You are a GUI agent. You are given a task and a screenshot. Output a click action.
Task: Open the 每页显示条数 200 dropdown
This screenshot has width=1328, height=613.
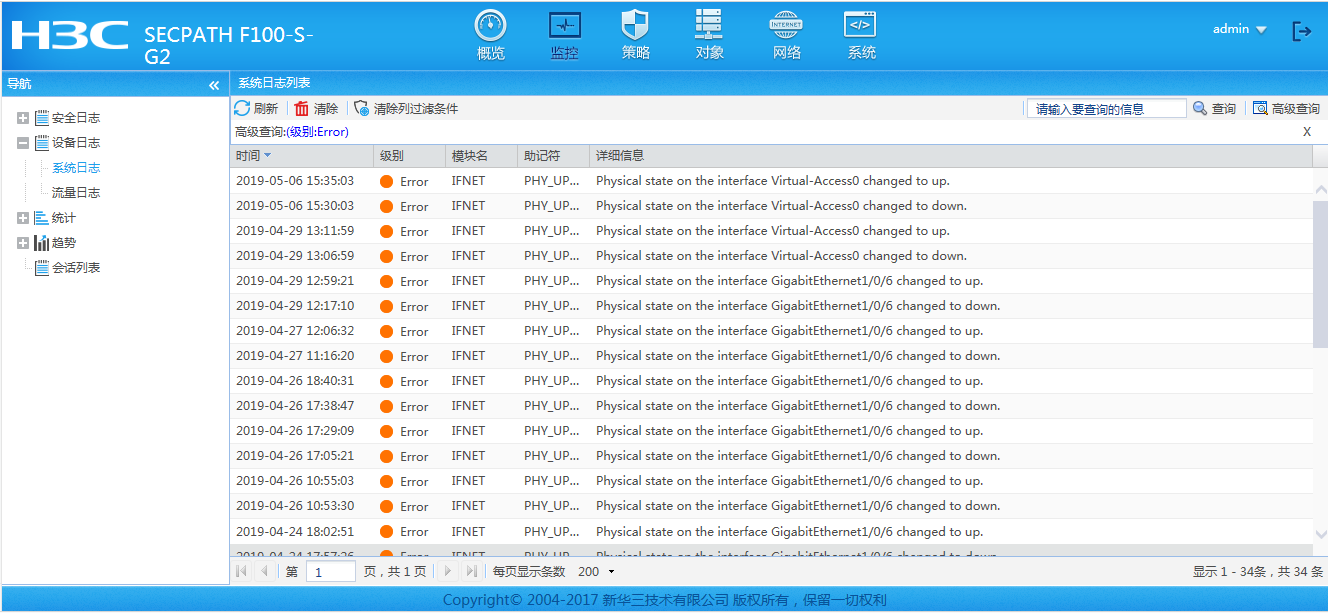pyautogui.click(x=597, y=572)
